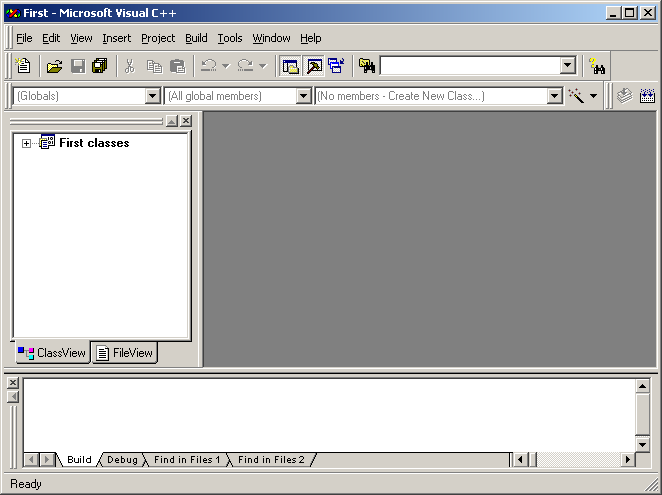Expand the docked workspace pane with up arrow
The width and height of the screenshot is (662, 495).
[171, 121]
